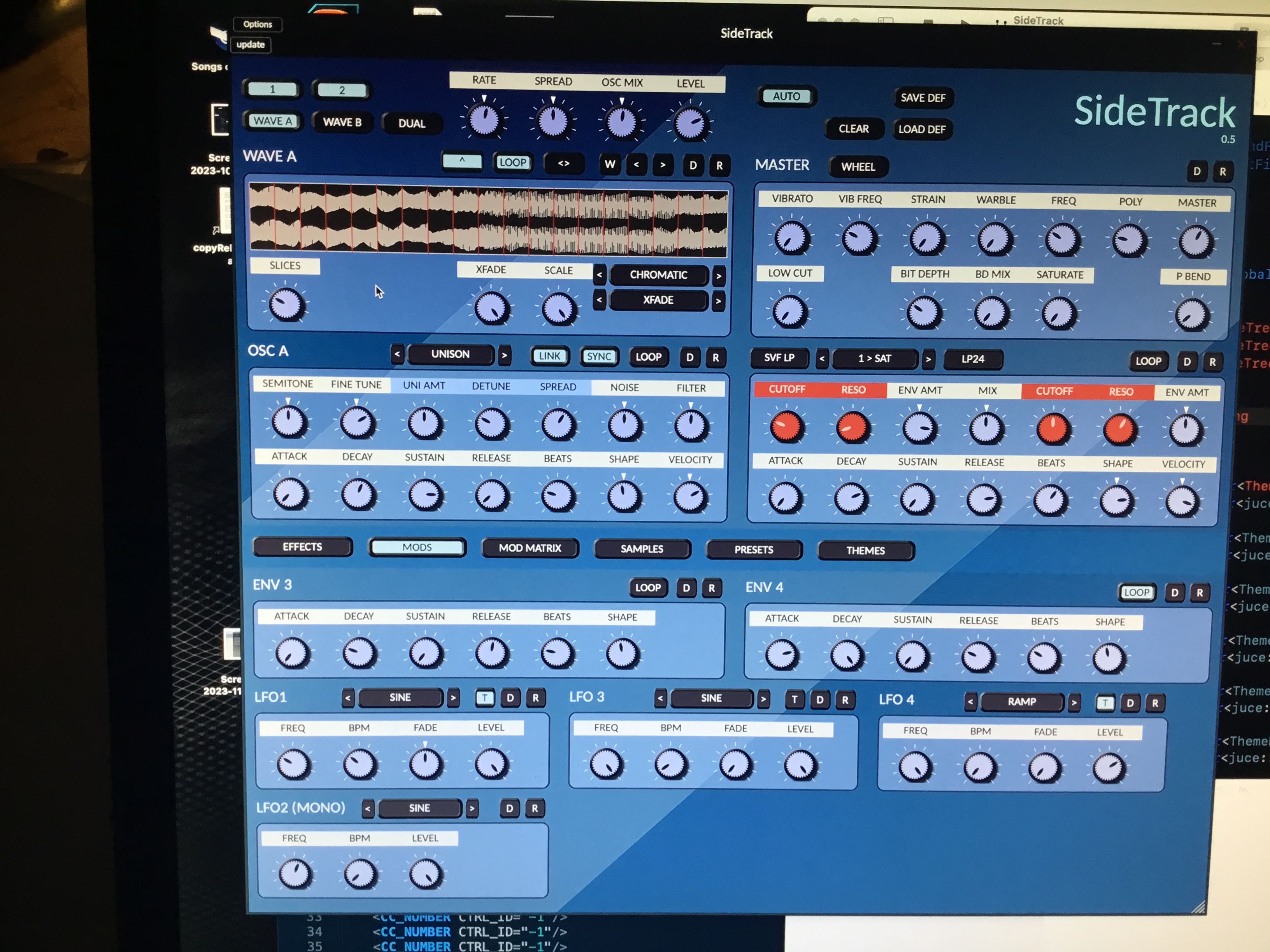Click the next arrow beside UNISON

pos(504,355)
